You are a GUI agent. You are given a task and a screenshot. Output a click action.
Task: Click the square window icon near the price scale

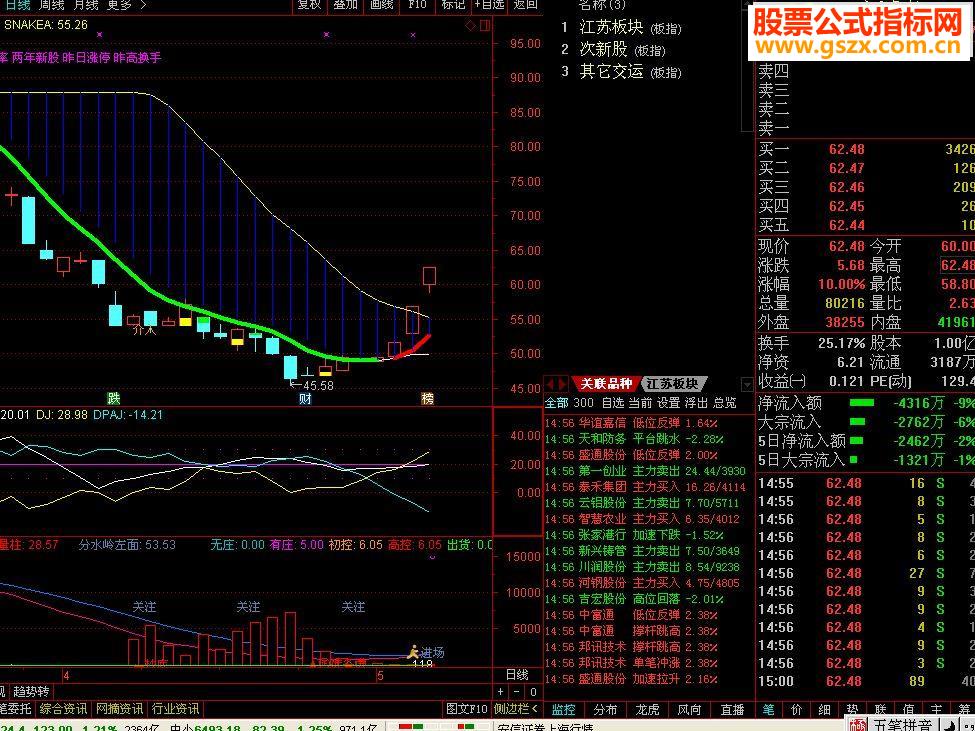click(485, 25)
